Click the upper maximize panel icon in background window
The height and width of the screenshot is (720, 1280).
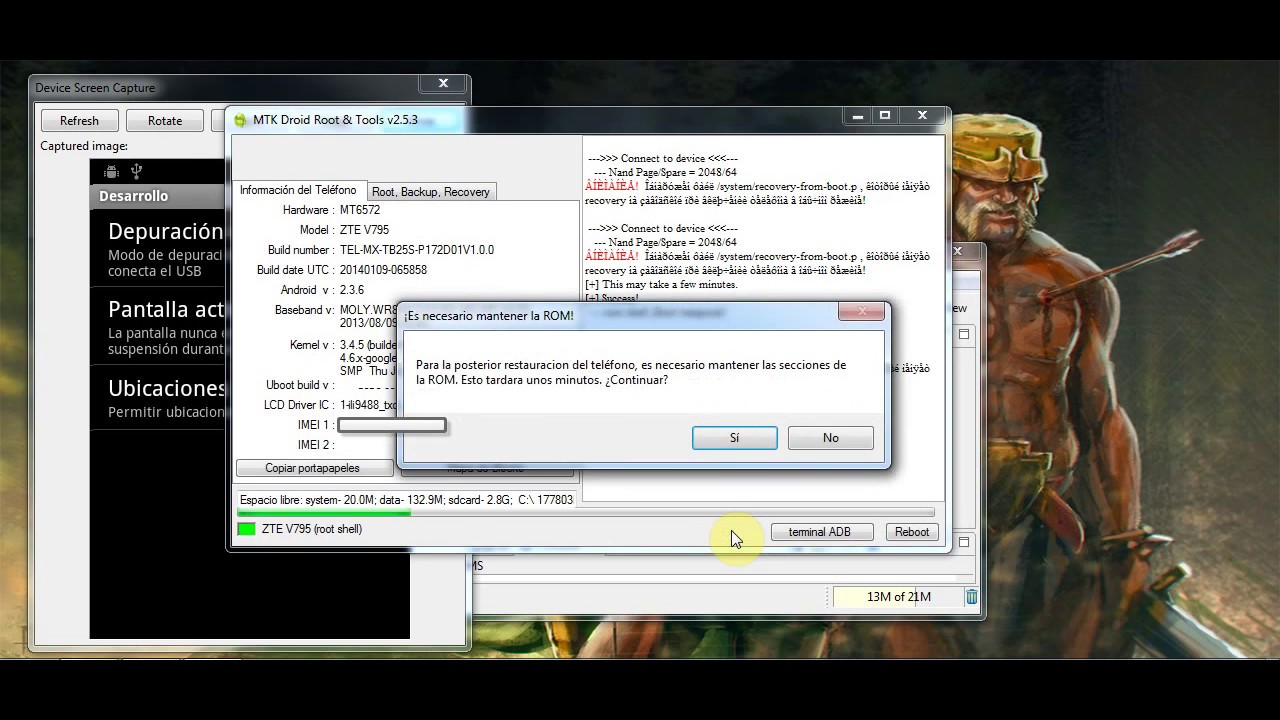pyautogui.click(x=964, y=334)
